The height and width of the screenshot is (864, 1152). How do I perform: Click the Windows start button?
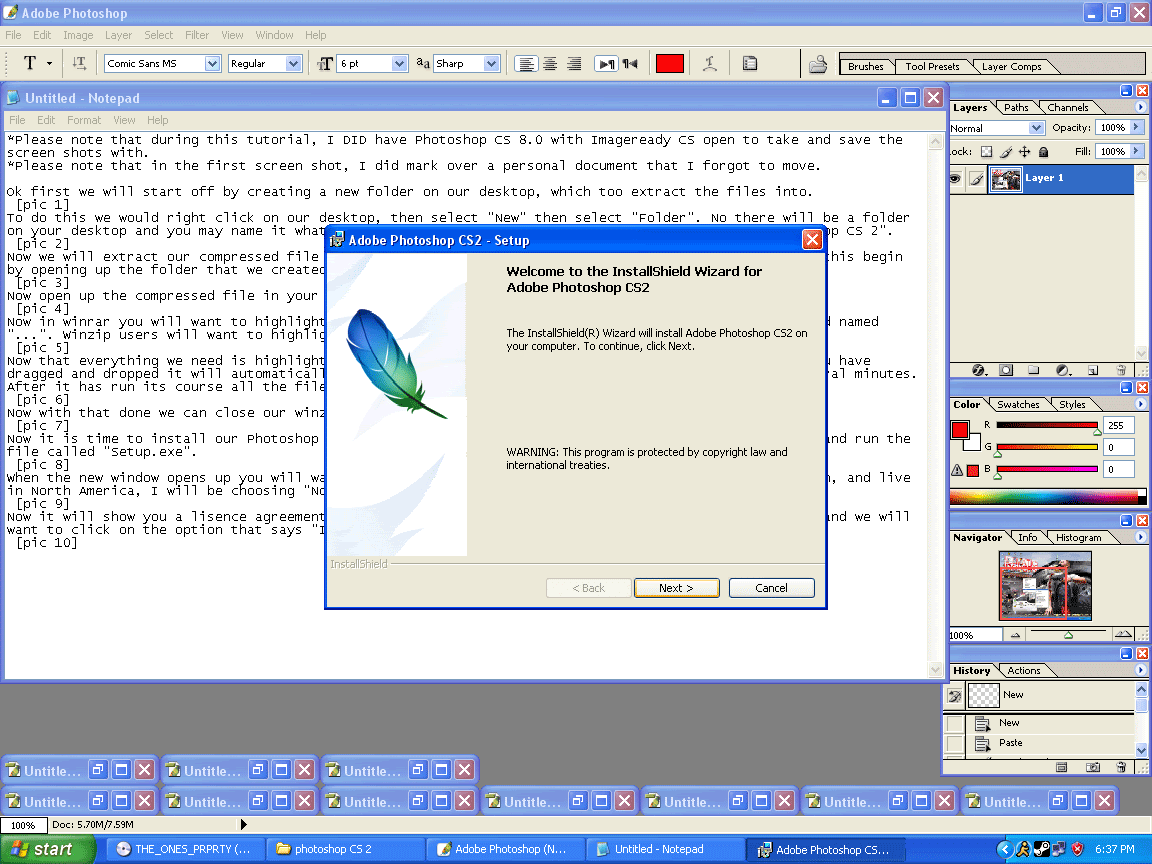48,849
